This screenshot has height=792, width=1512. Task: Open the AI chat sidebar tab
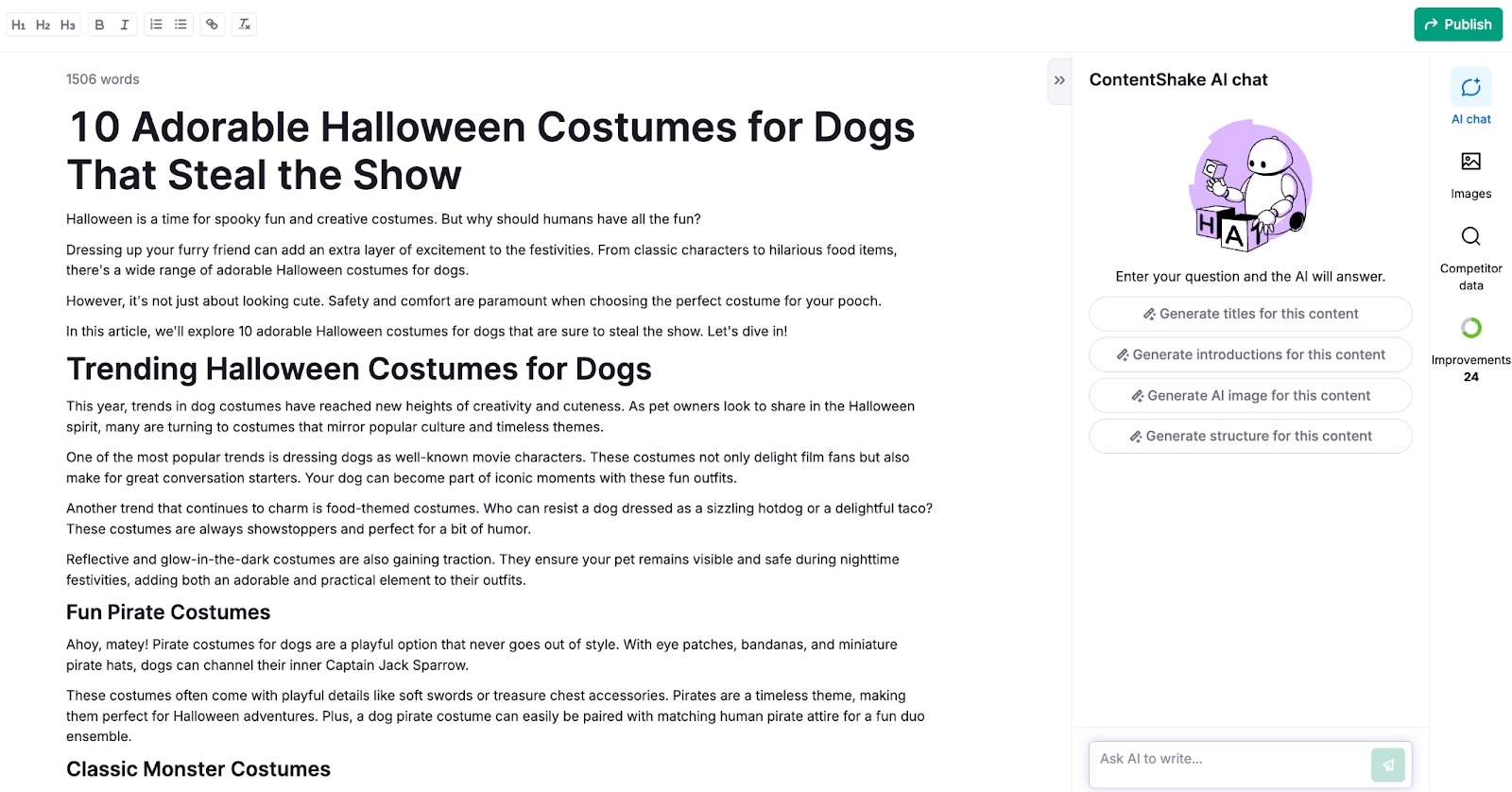click(1470, 96)
